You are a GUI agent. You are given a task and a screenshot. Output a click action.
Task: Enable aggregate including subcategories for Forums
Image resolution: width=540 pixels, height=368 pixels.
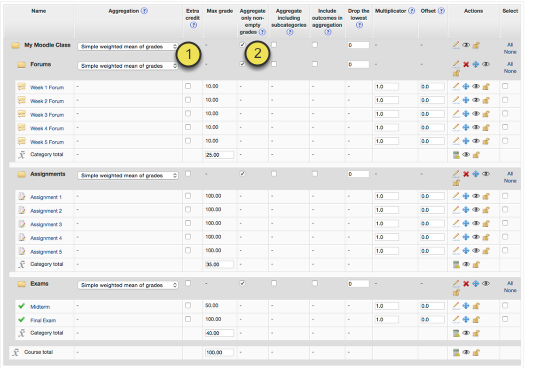(274, 64)
